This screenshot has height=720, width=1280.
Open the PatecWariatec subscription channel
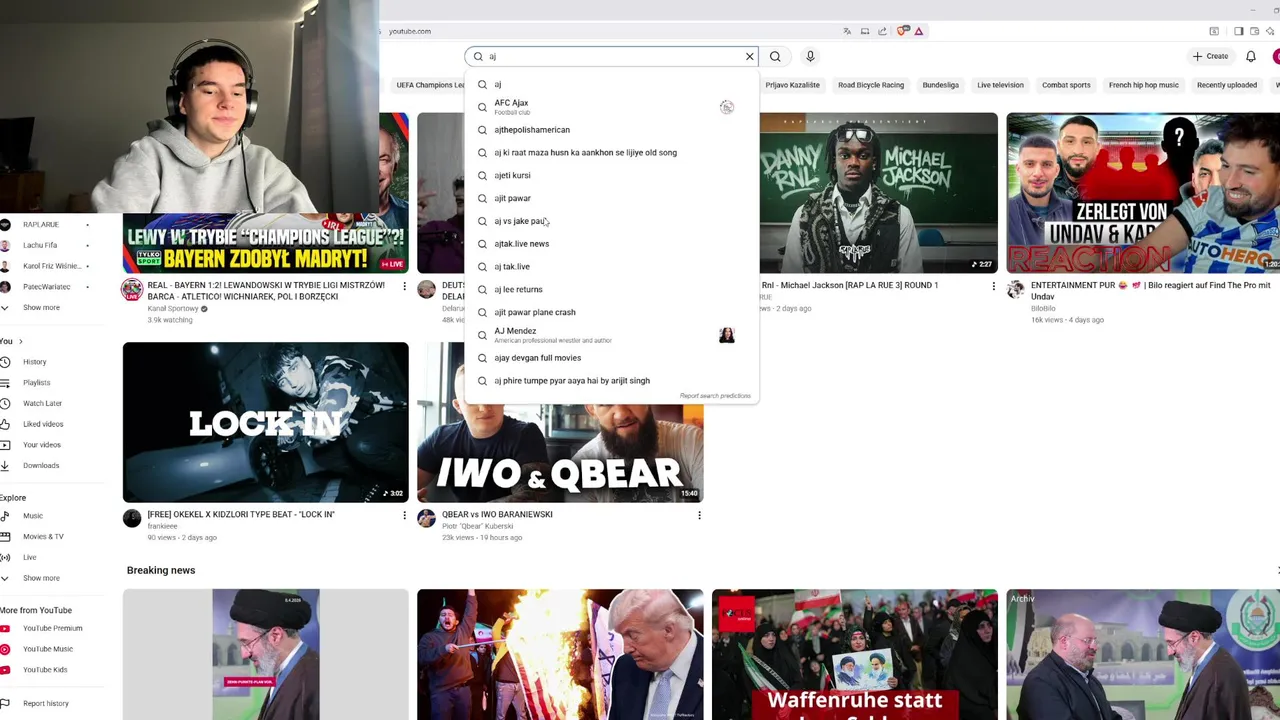[x=46, y=287]
